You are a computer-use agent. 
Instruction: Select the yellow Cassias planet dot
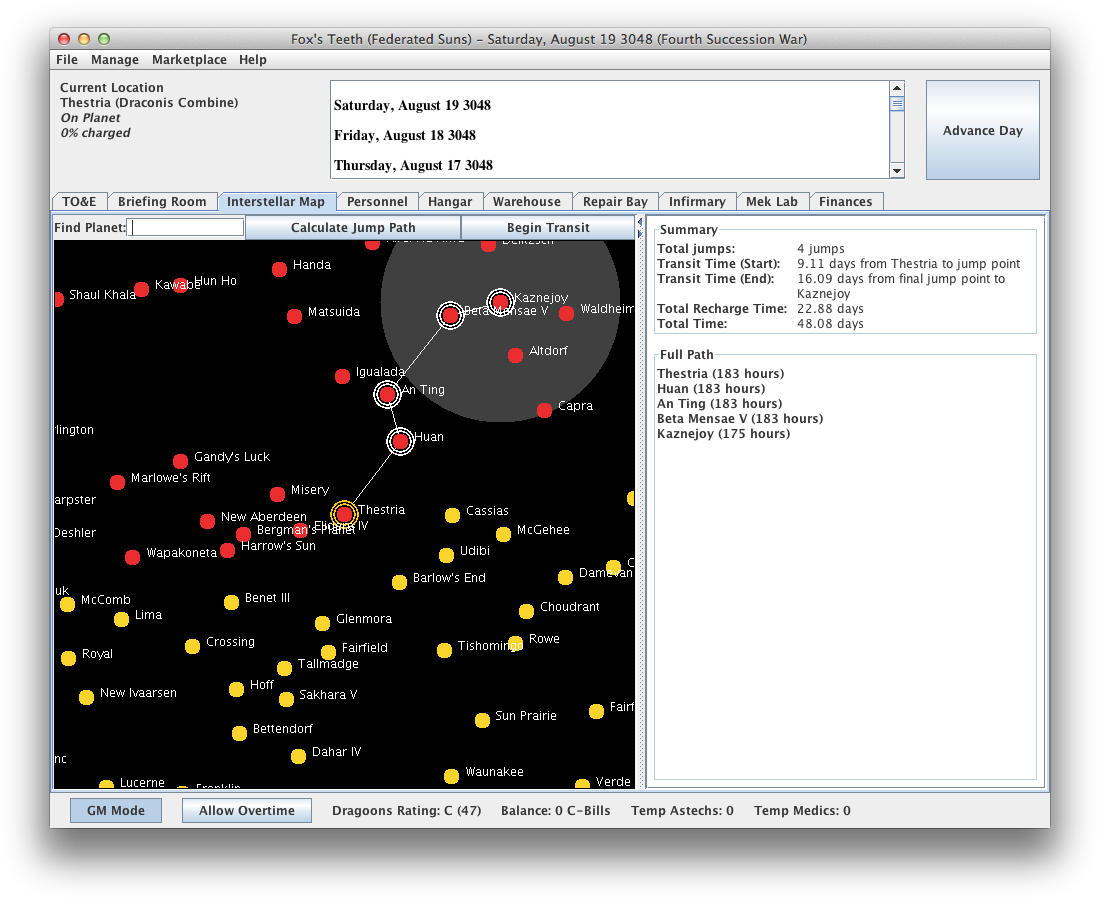452,515
